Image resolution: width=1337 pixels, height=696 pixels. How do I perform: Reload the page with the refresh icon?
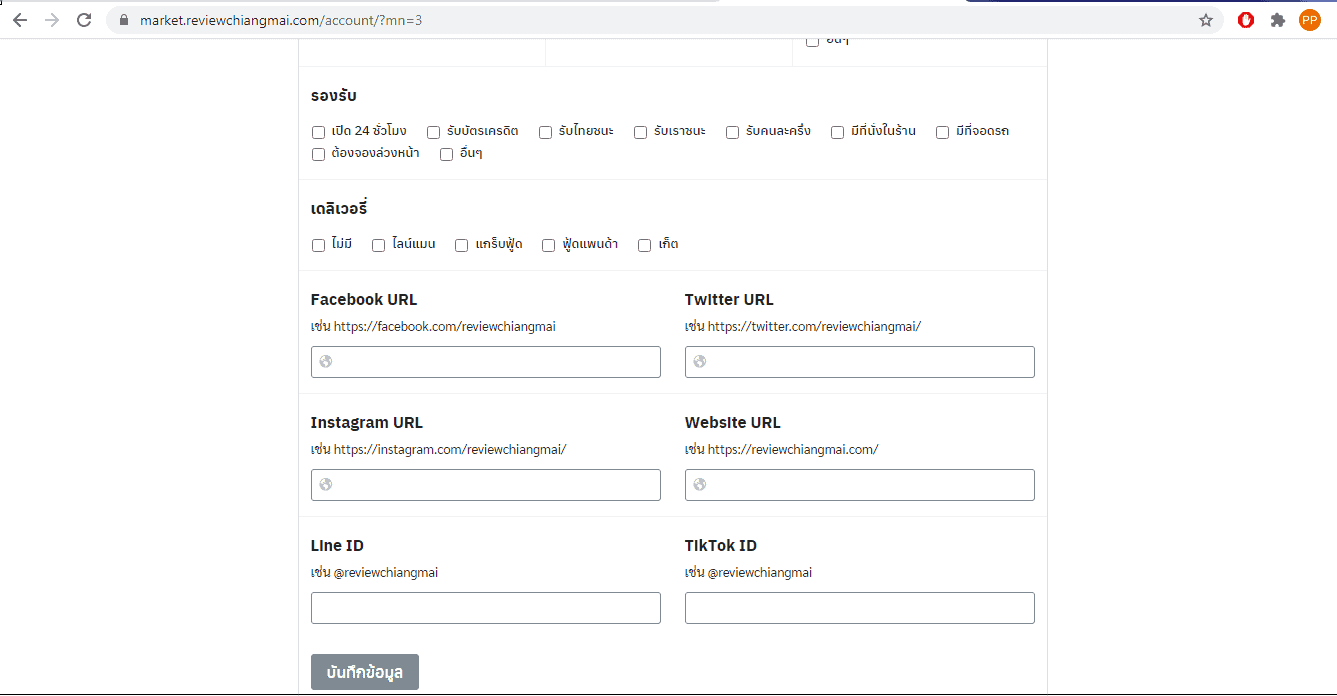tap(84, 20)
